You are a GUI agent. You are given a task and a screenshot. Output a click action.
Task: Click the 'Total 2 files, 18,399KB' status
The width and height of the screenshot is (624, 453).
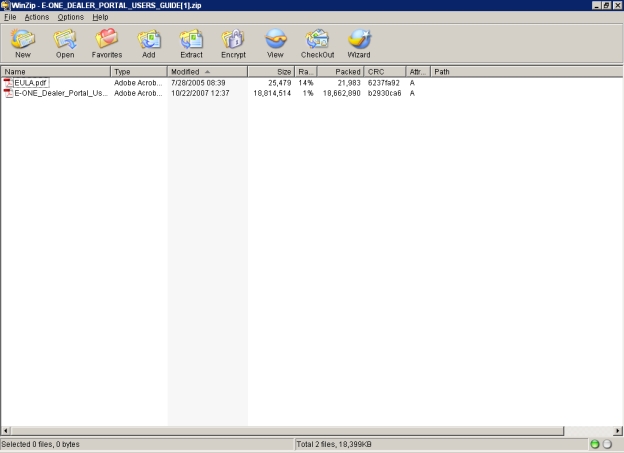(x=334, y=444)
